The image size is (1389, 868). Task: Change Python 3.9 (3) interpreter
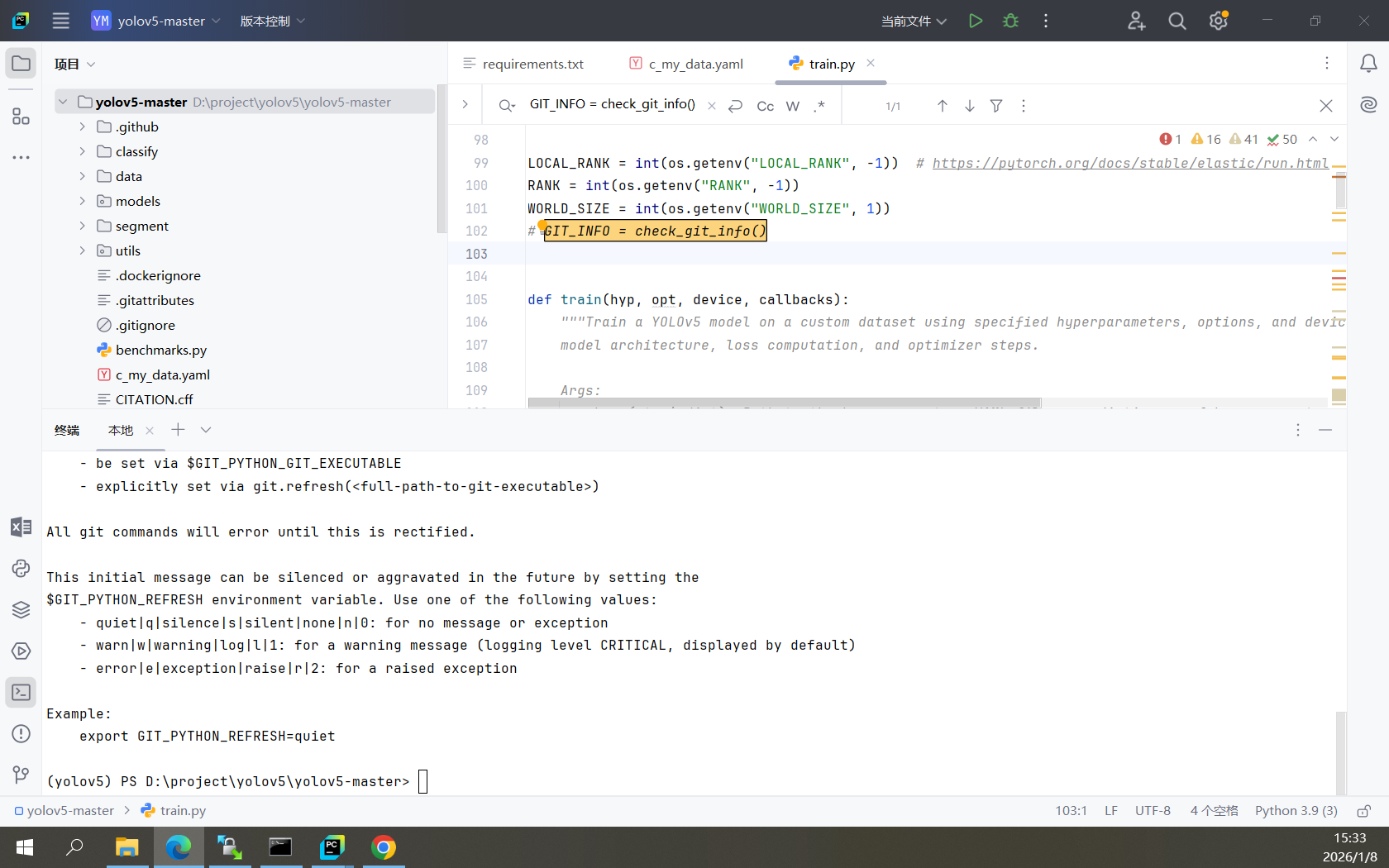(1296, 811)
